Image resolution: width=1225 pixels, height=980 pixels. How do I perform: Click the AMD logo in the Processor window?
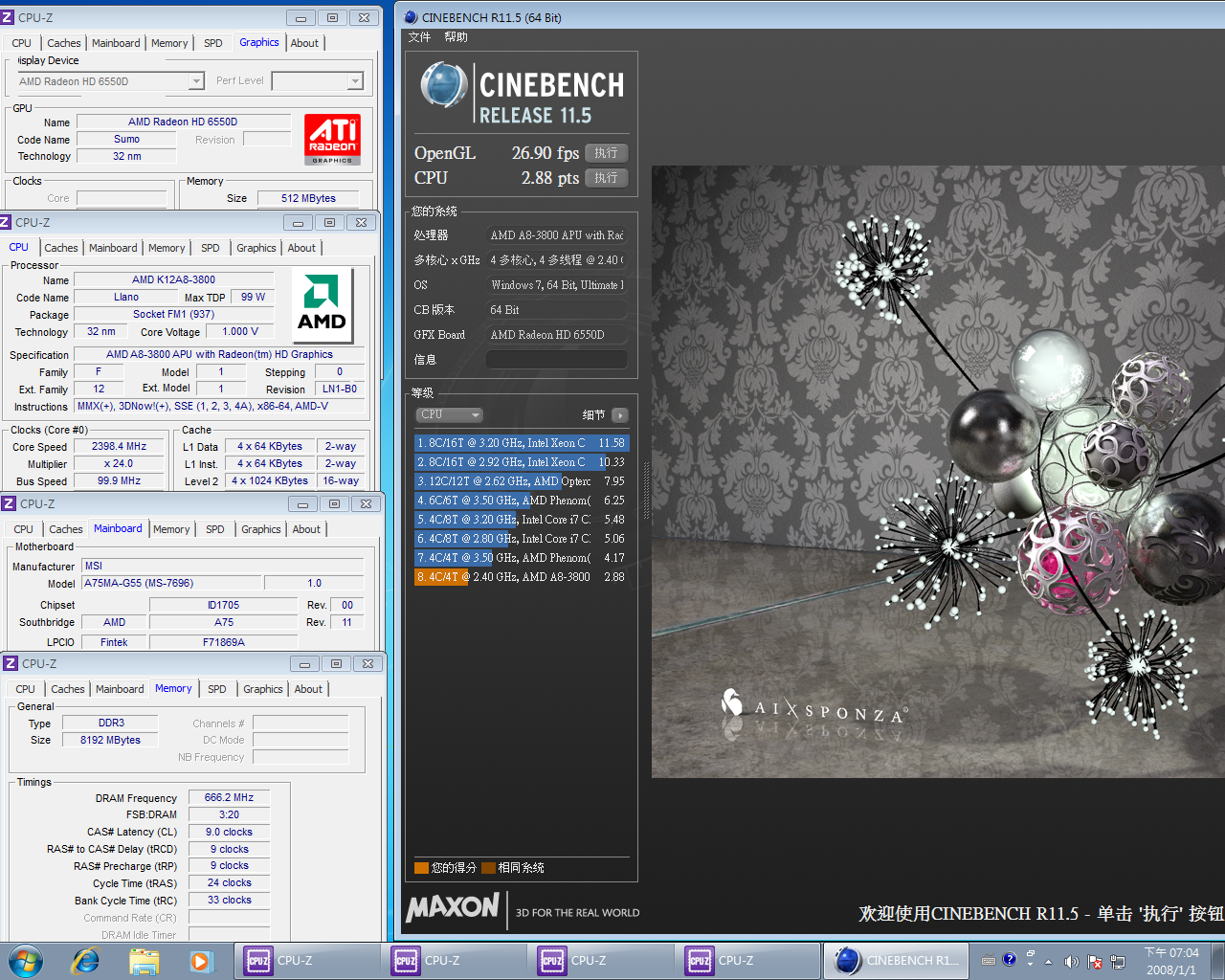[323, 304]
